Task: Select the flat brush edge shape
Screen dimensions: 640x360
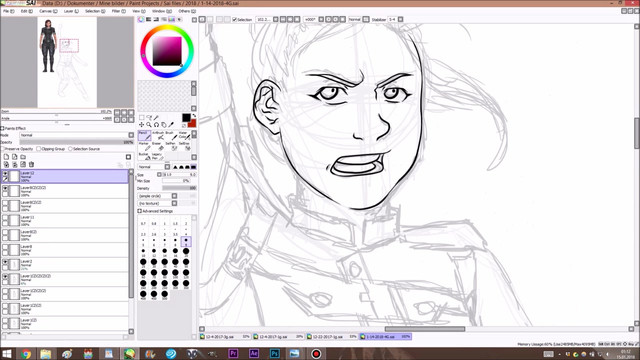Action: 193,167
